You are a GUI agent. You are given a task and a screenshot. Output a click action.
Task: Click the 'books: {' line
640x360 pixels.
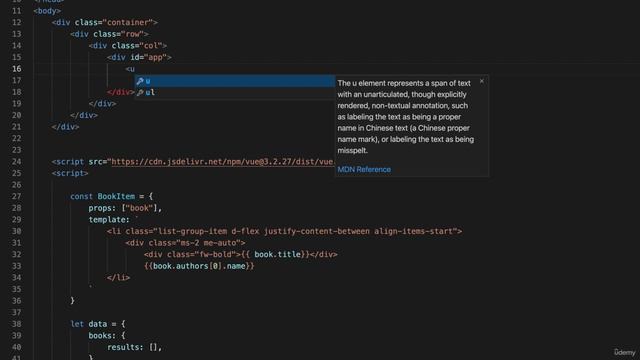(107, 336)
